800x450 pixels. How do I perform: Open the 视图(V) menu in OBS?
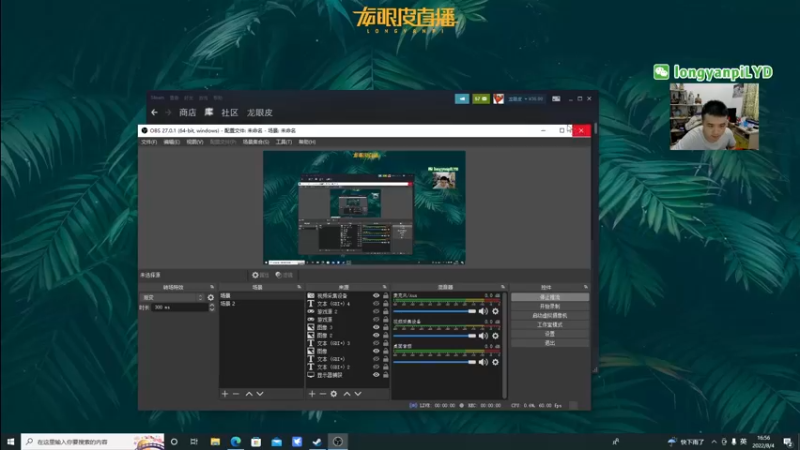coord(194,142)
